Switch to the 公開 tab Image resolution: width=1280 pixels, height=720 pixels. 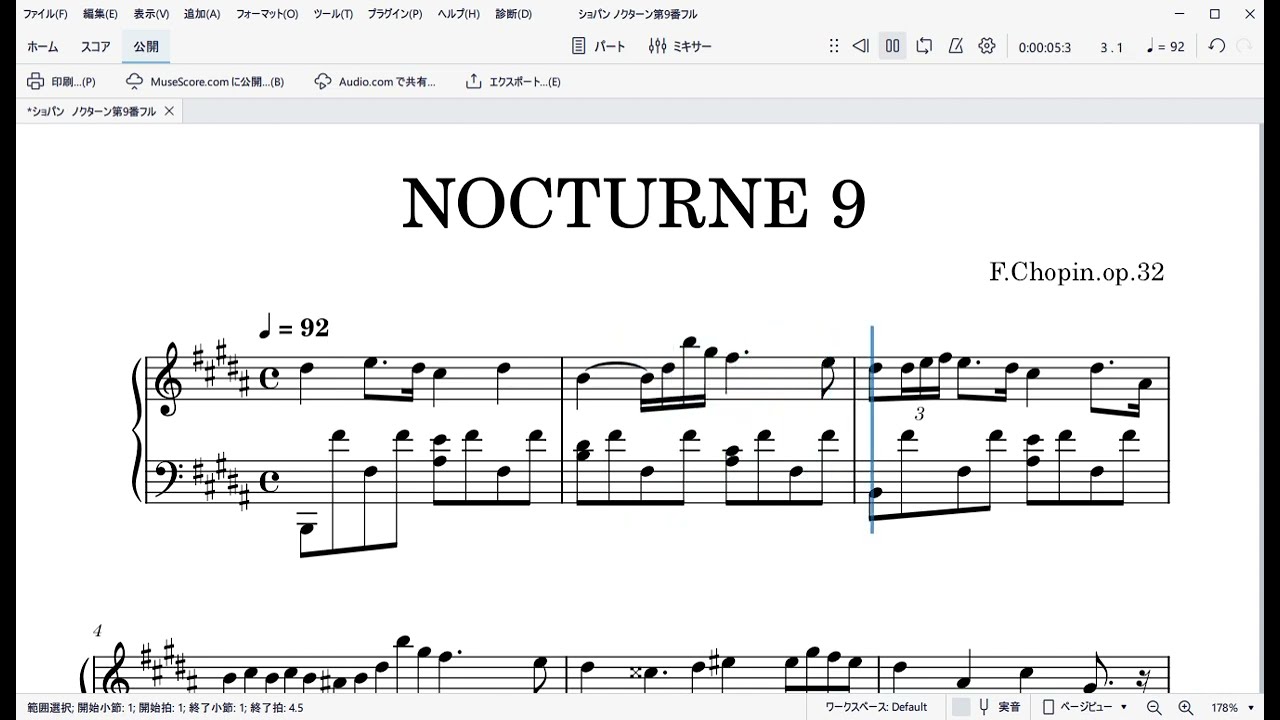coord(146,47)
